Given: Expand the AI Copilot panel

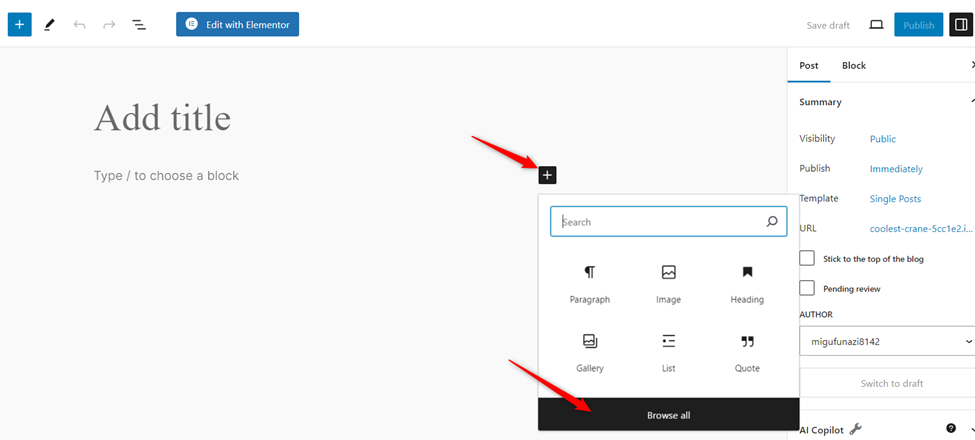Looking at the screenshot, I should [x=971, y=428].
